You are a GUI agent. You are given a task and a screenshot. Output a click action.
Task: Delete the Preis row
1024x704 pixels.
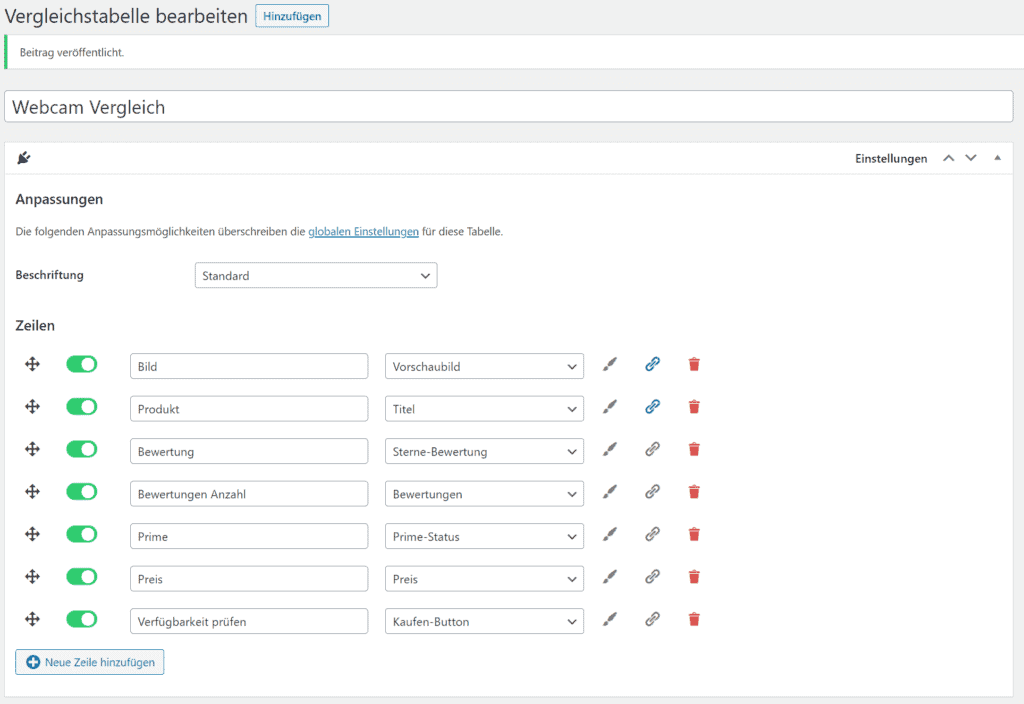[x=694, y=577]
